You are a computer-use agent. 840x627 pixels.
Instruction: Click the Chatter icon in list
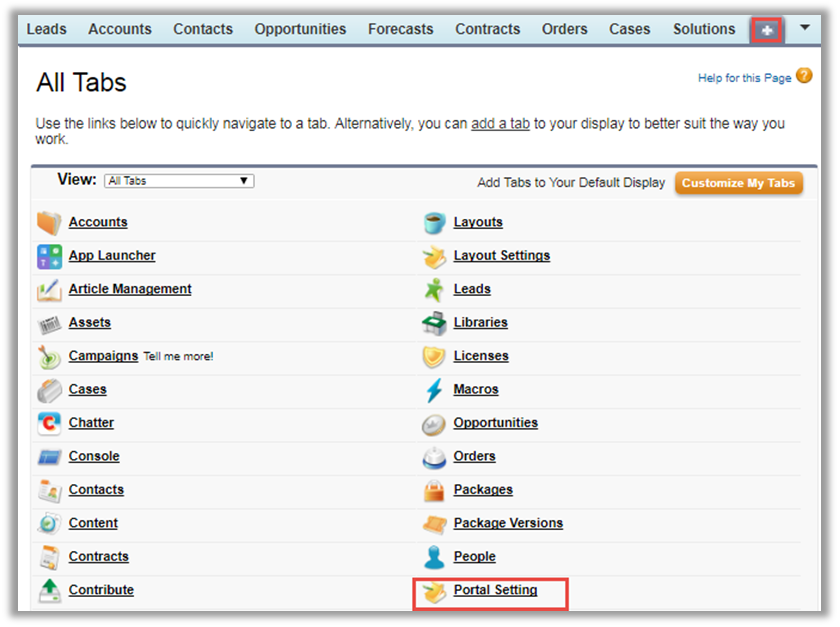pos(49,423)
